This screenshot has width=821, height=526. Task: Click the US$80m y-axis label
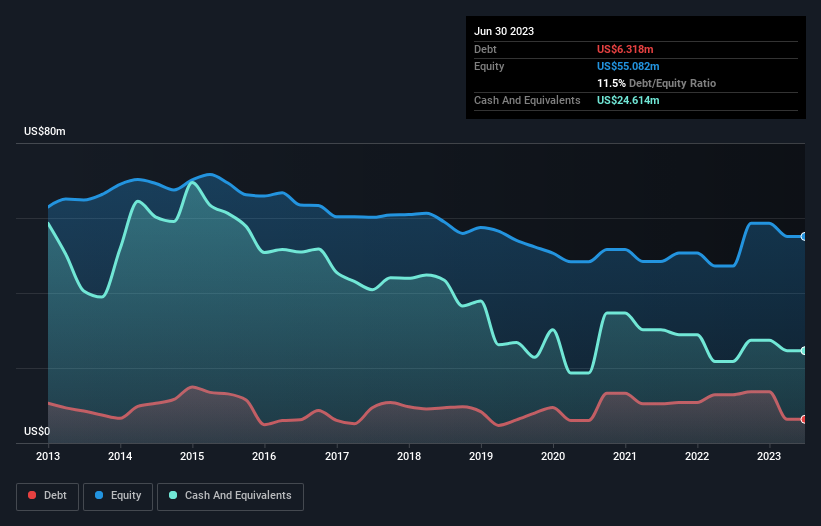[x=44, y=132]
